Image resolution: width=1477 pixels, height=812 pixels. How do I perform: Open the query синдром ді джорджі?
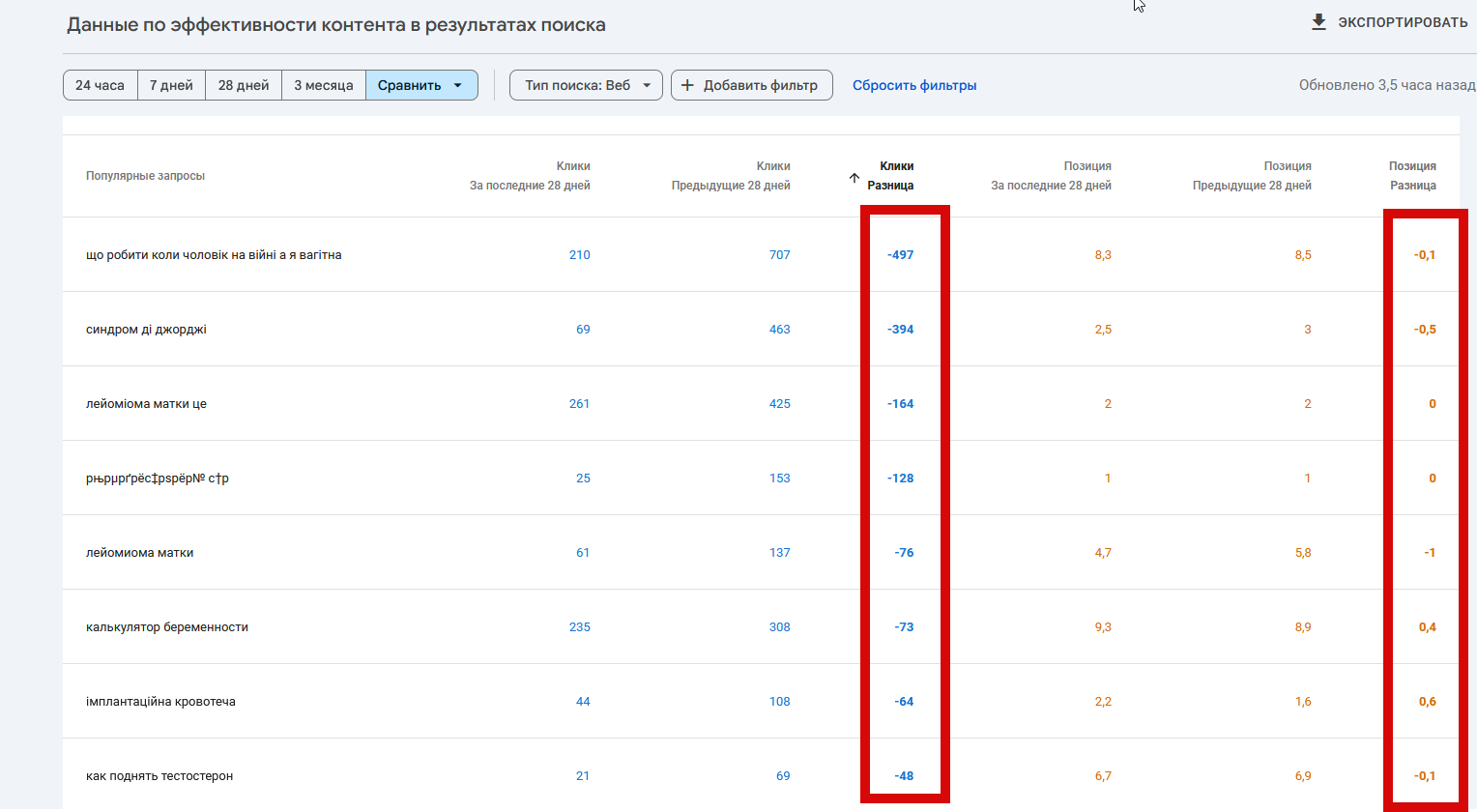(x=146, y=330)
